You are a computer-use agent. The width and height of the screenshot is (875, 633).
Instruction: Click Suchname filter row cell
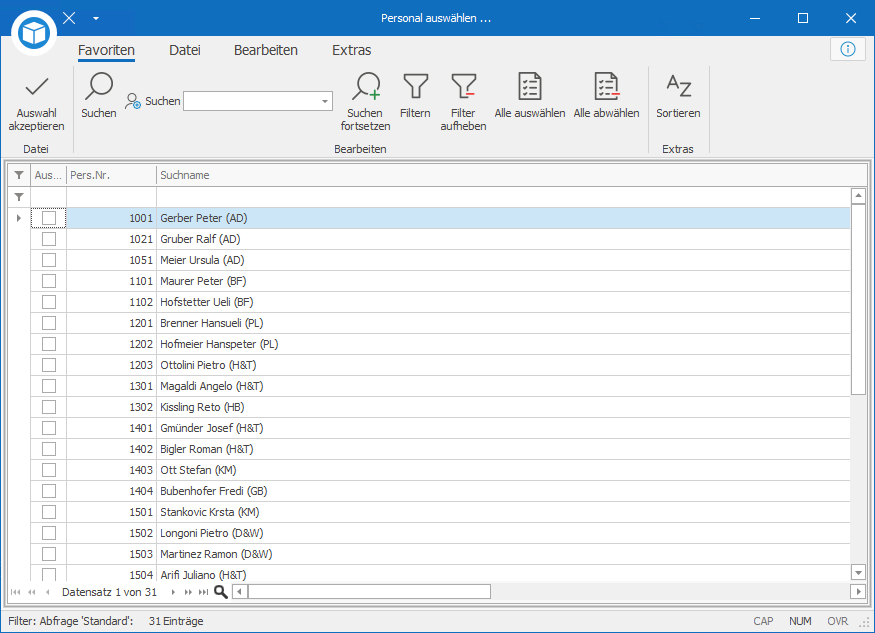pos(503,197)
